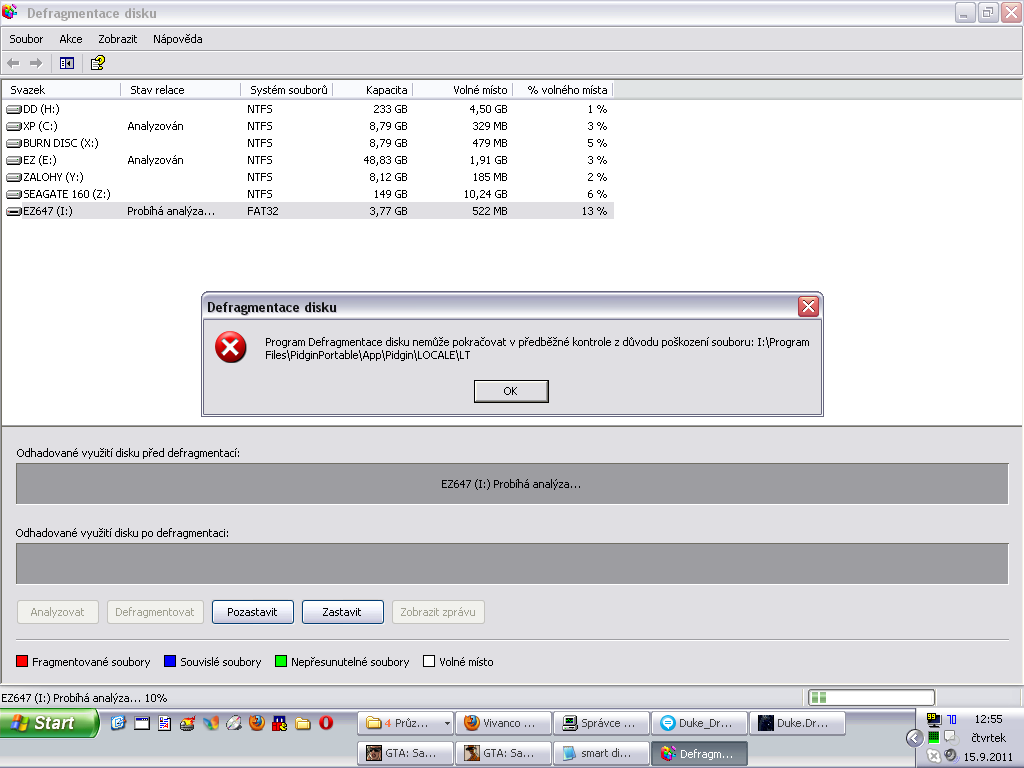Launch the Total Commander-like red blue quick launch icon
1024x768 pixels.
[x=280, y=723]
